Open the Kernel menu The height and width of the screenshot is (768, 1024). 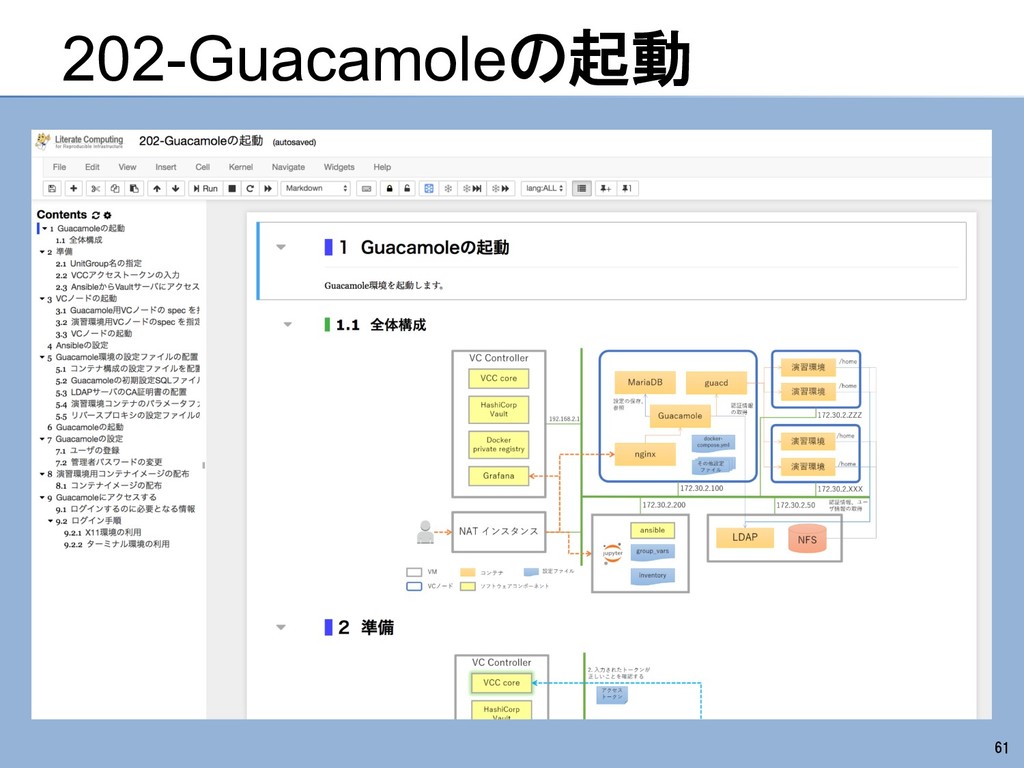coord(241,167)
